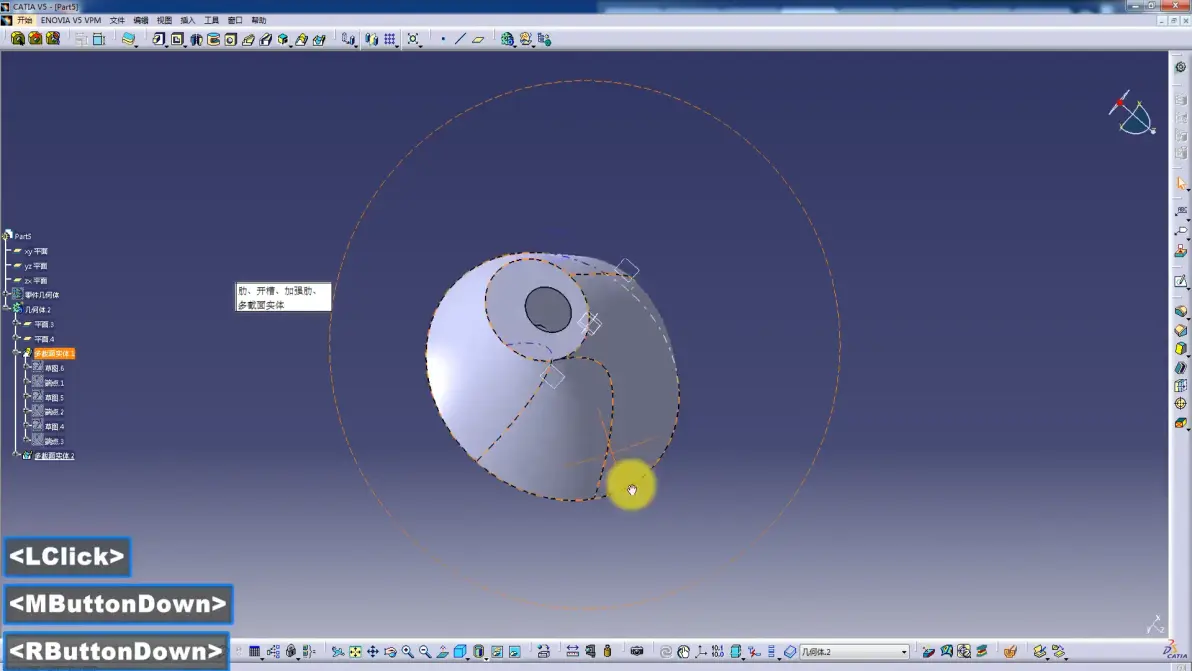Click the Hole tool icon
Screen dimensions: 1192x671
click(x=231, y=39)
